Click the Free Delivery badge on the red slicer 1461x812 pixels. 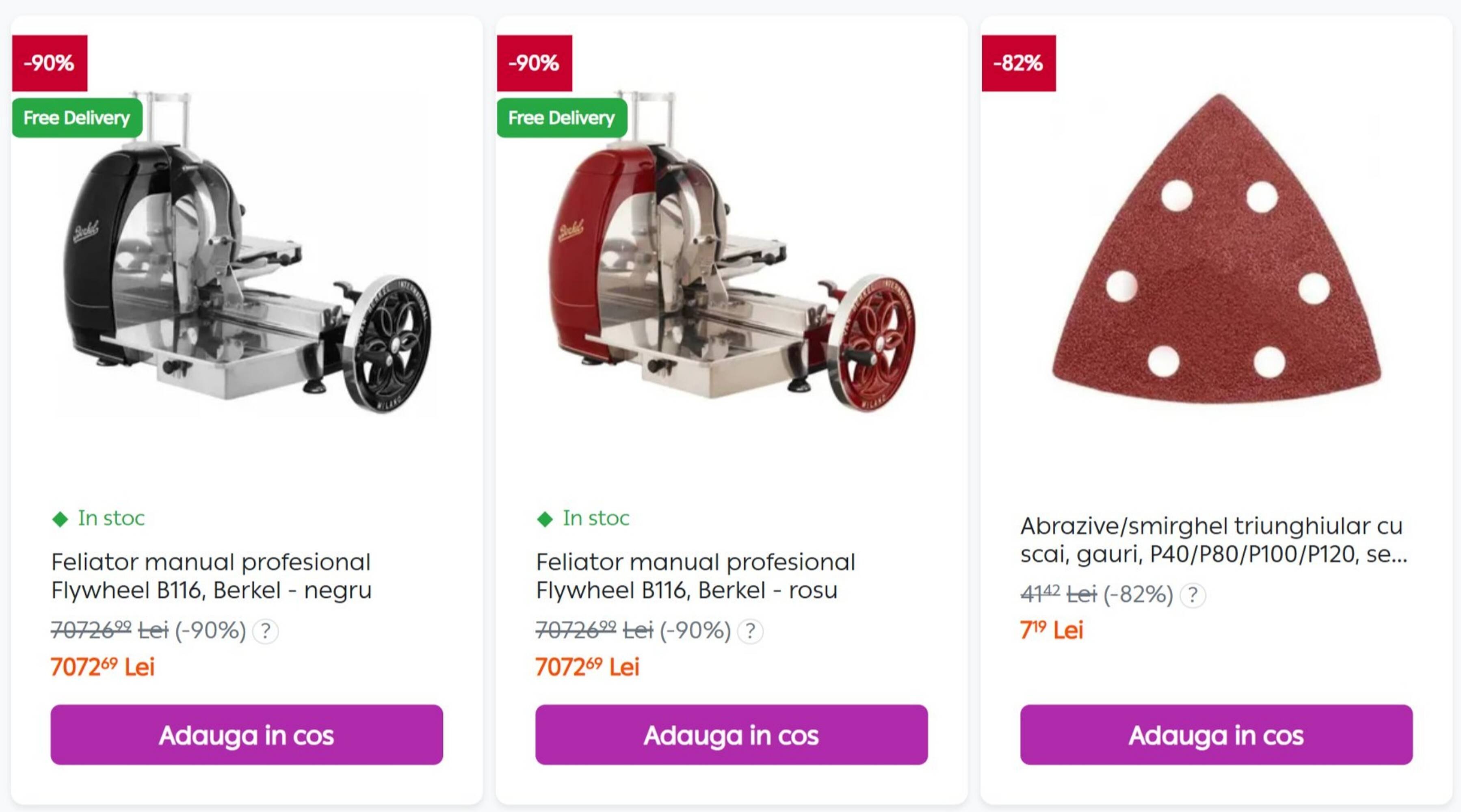pyautogui.click(x=562, y=118)
